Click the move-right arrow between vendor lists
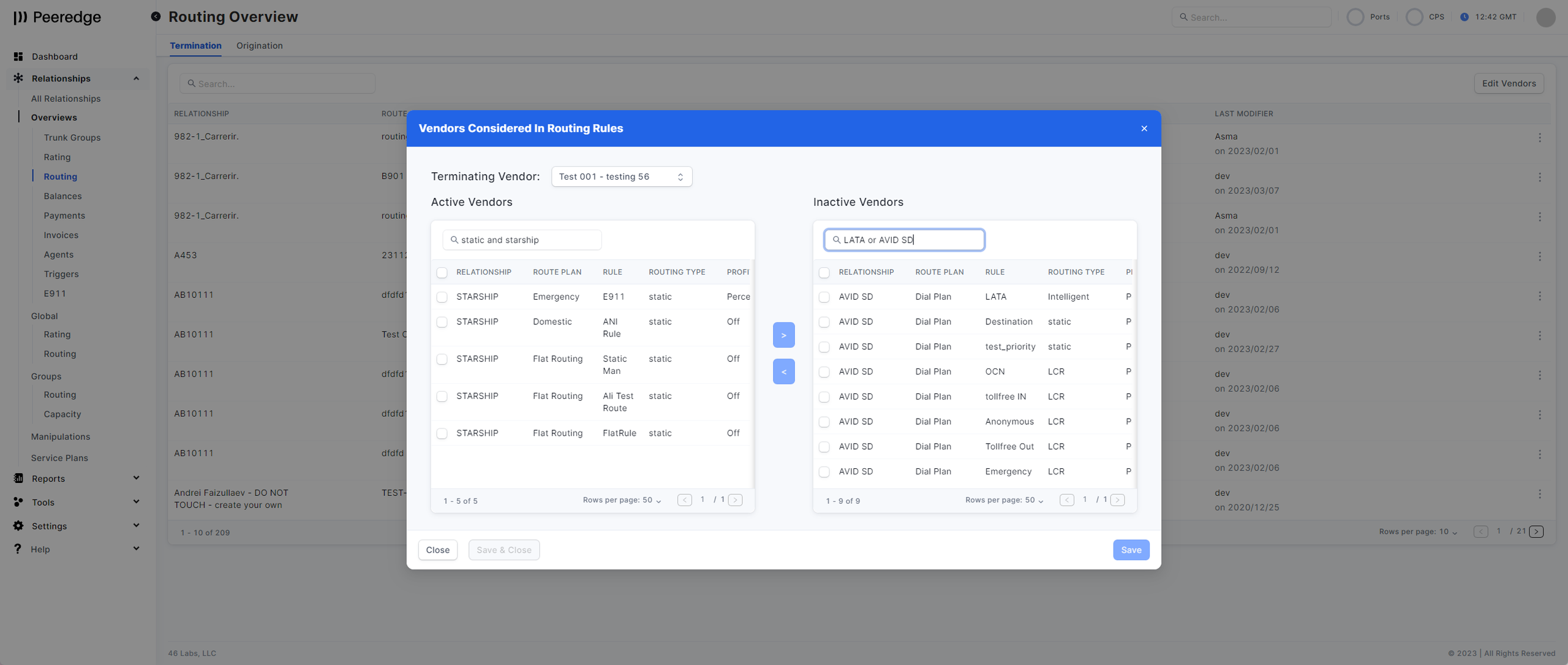1568x665 pixels. [783, 335]
